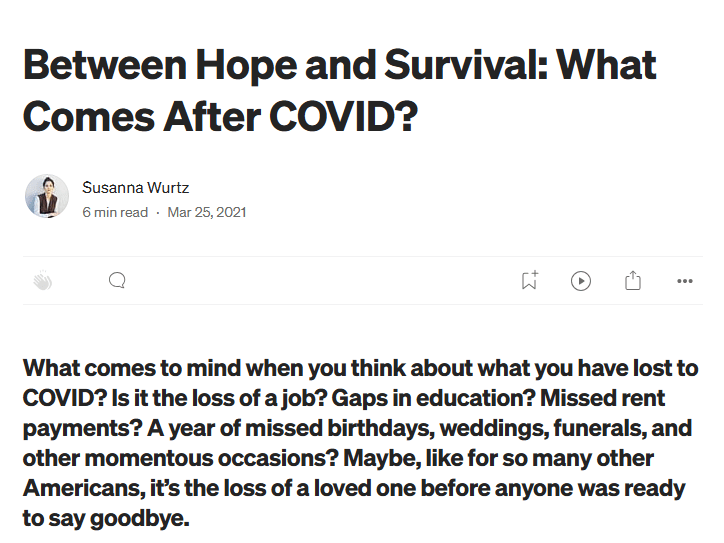
Task: Click the 6 min read label
Action: [x=115, y=212]
